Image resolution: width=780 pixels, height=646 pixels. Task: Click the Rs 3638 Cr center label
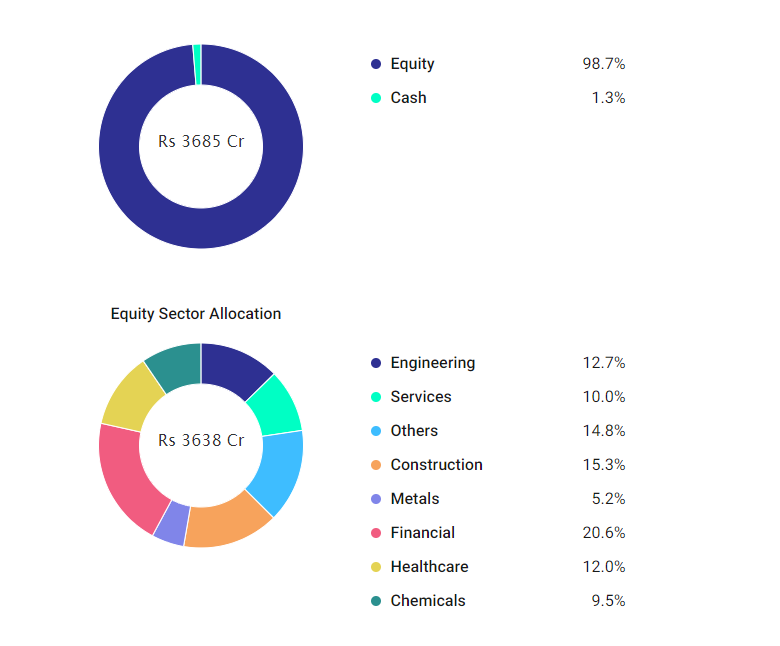tap(201, 441)
